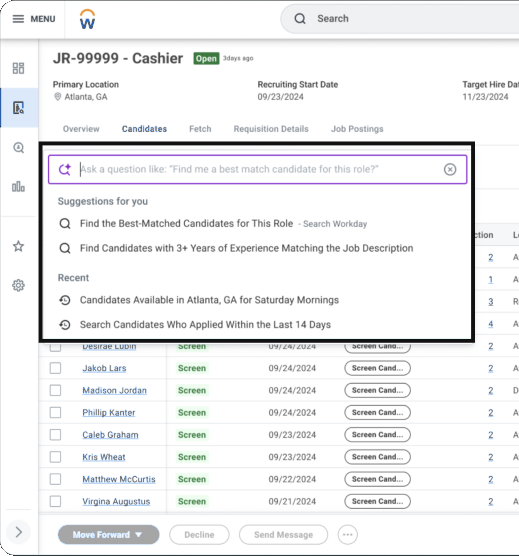519x556 pixels.
Task: Choose 'Find Candidates with 3+ Years of Experience'
Action: (246, 248)
